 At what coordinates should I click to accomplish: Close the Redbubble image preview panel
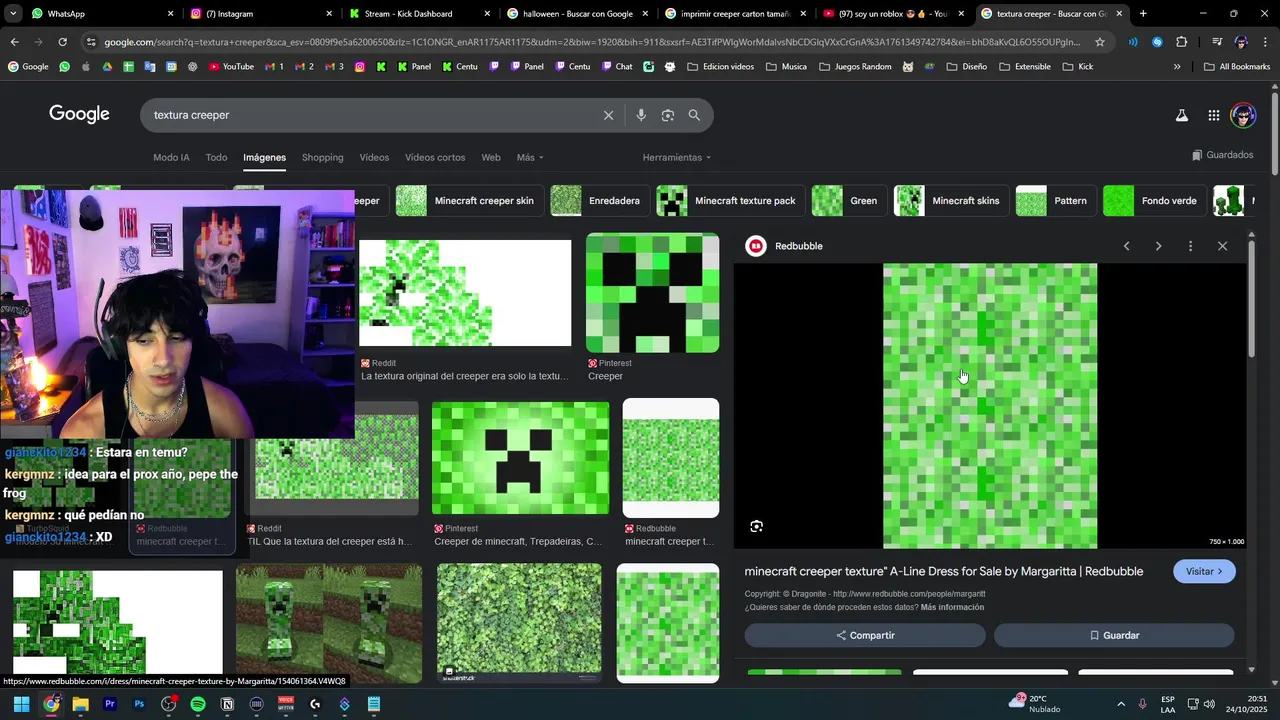pos(1222,246)
